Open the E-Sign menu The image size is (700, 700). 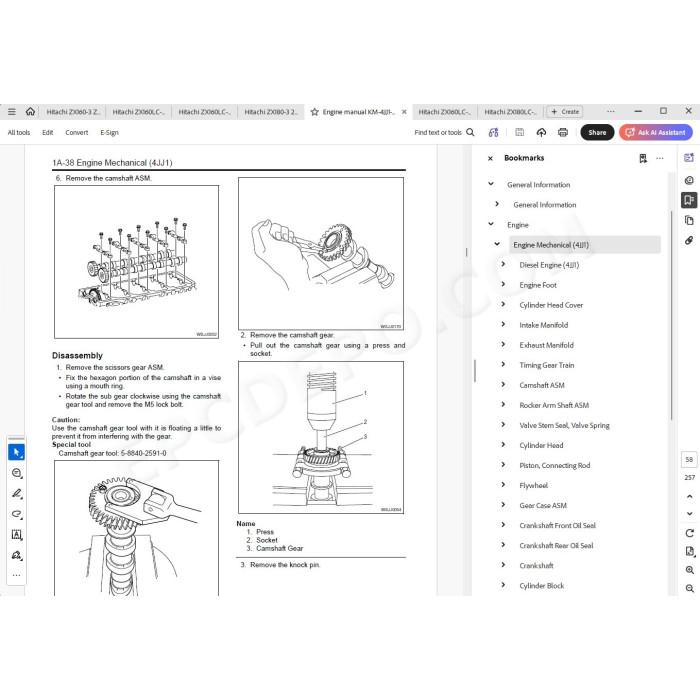(109, 133)
